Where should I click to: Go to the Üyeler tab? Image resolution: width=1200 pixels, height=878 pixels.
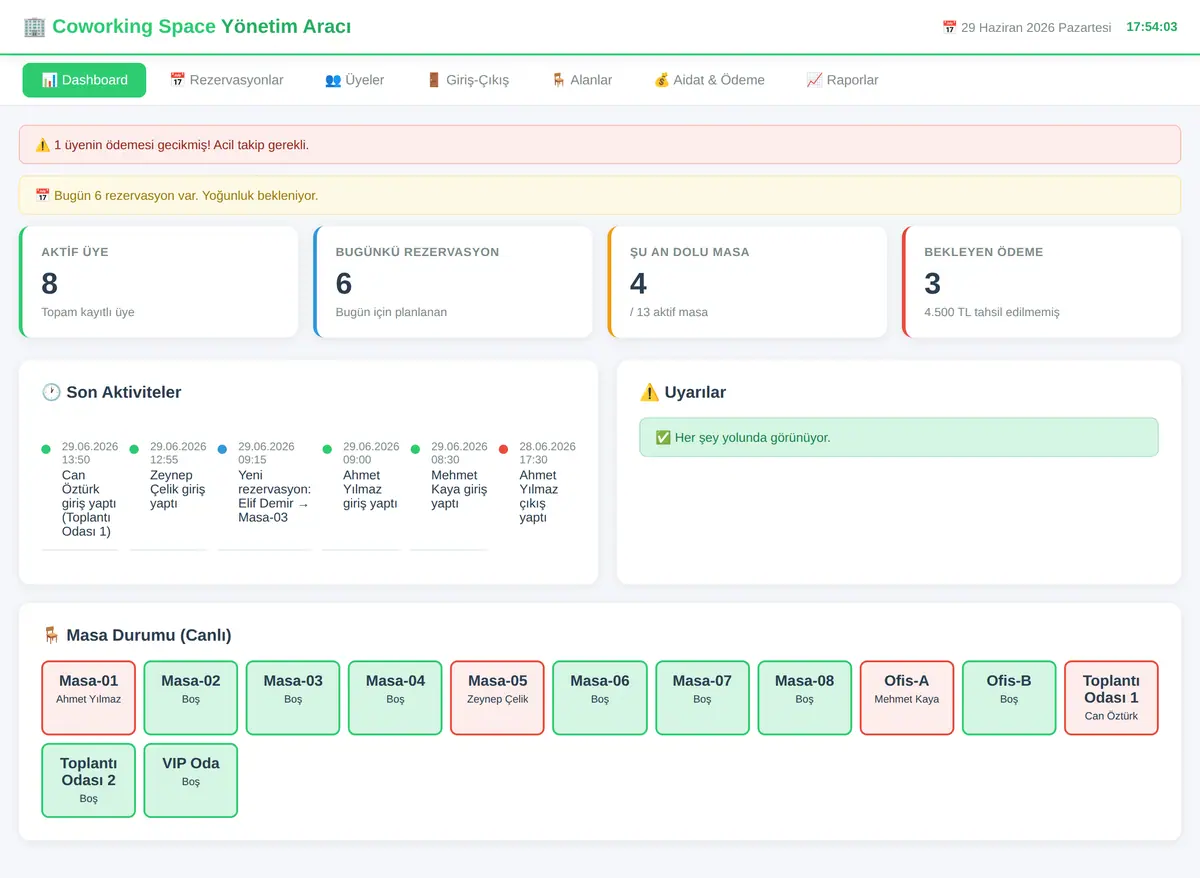pyautogui.click(x=354, y=80)
